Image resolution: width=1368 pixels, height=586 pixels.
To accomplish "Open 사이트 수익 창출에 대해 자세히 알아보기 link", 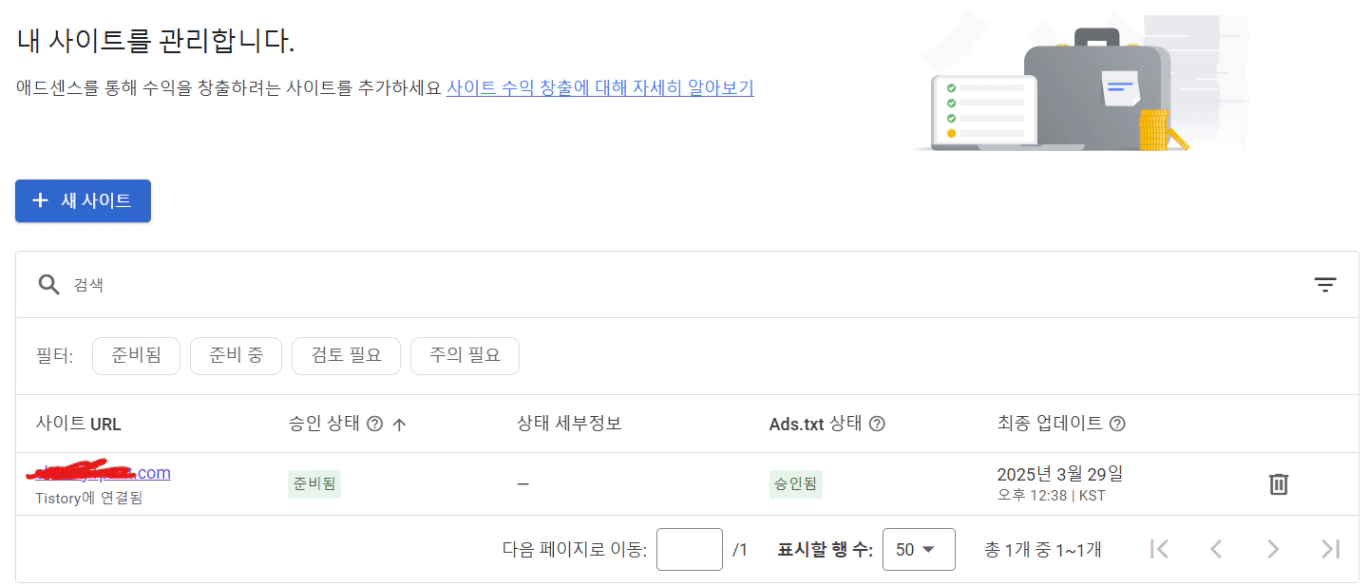I will pyautogui.click(x=600, y=88).
